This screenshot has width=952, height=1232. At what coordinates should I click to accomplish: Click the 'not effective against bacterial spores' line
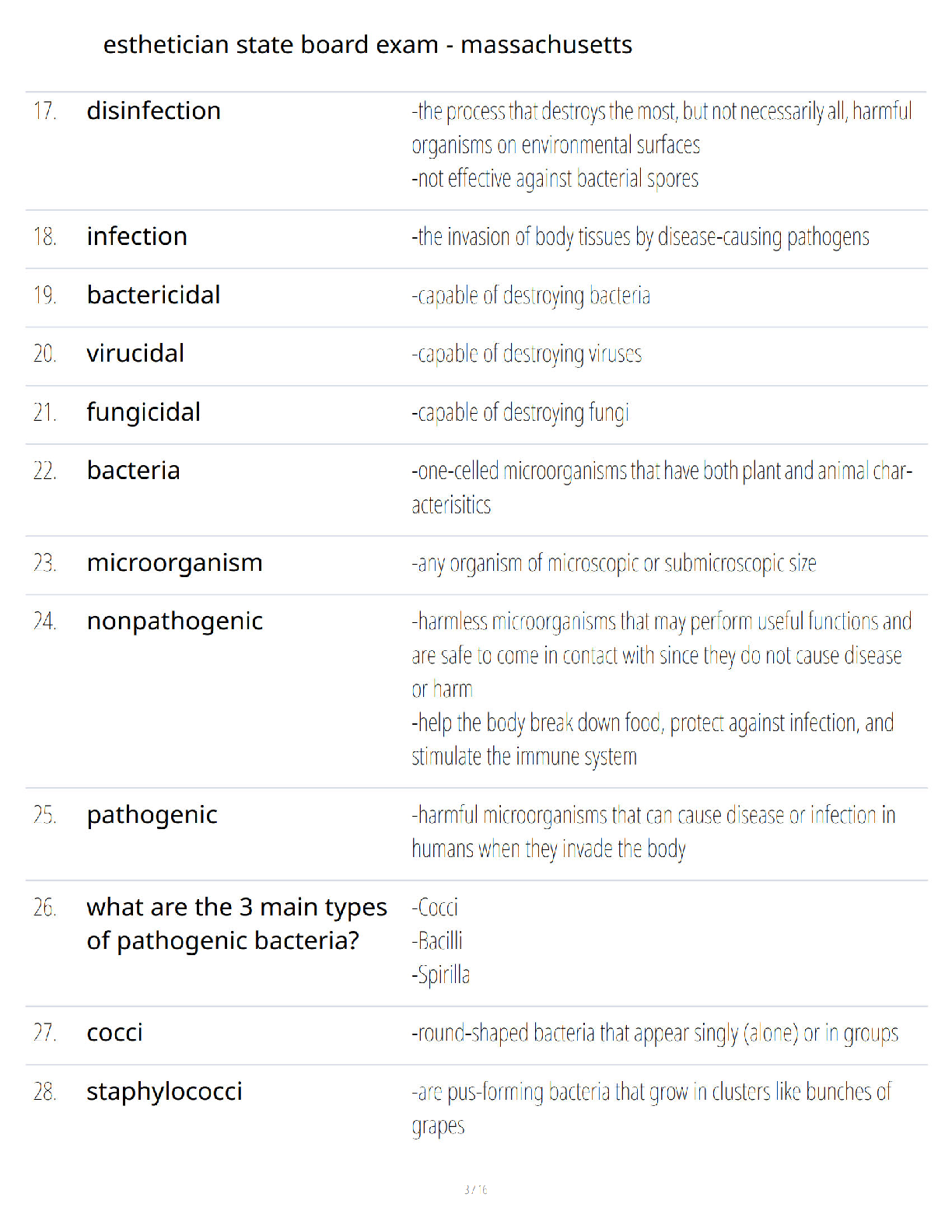click(x=555, y=179)
